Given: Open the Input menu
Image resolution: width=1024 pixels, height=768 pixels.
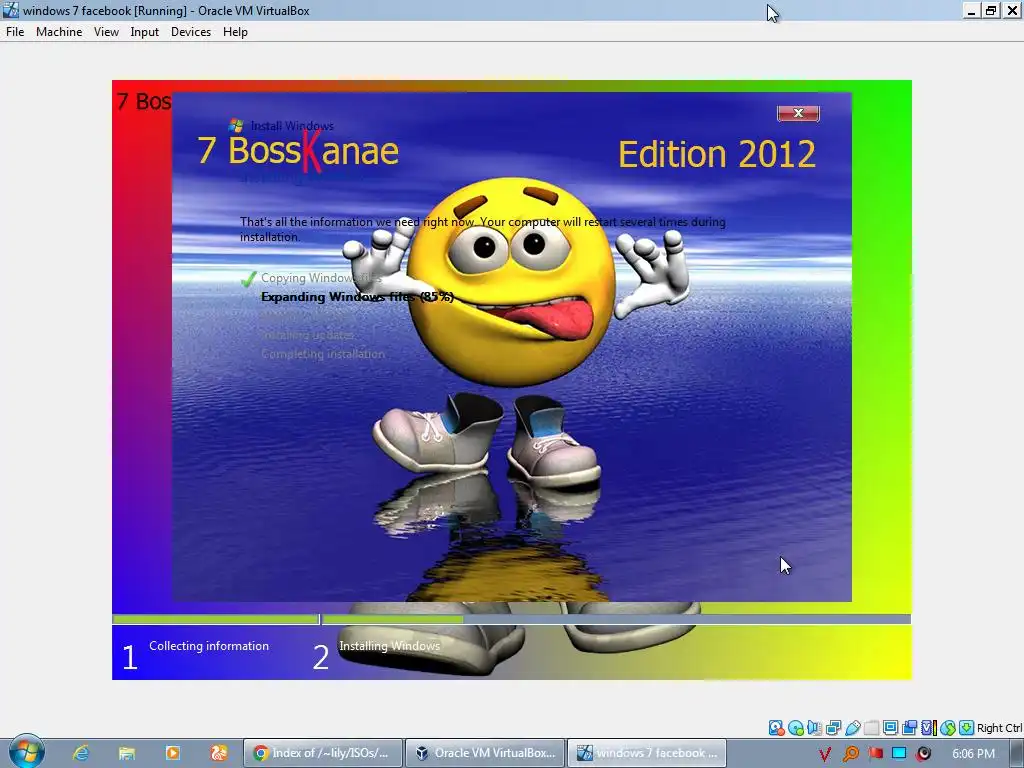Looking at the screenshot, I should (144, 32).
